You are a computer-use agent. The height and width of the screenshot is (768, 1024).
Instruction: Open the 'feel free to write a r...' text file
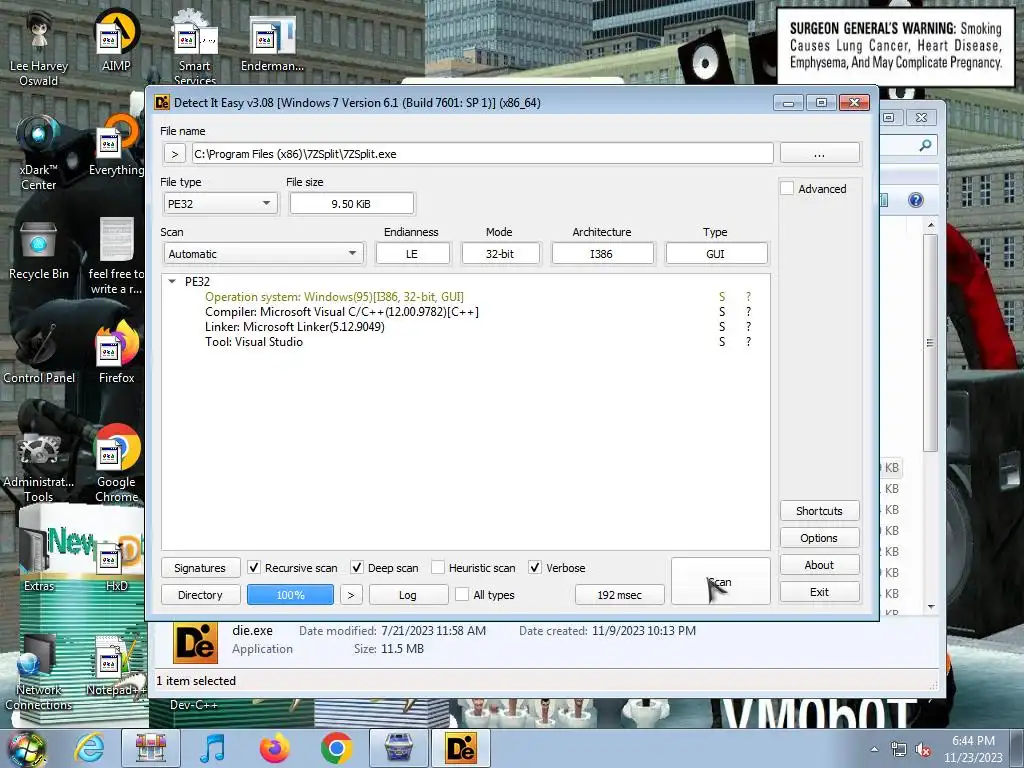coord(116,256)
